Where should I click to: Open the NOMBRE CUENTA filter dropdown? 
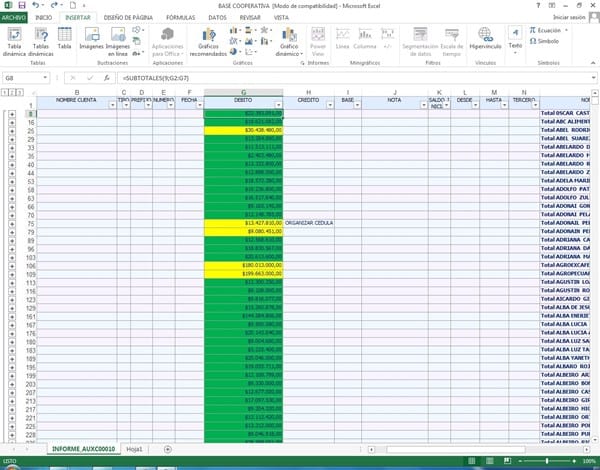coord(111,106)
